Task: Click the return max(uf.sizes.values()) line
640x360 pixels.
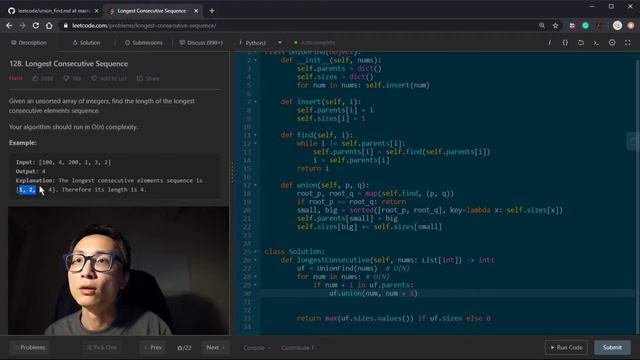Action: pyautogui.click(x=393, y=318)
